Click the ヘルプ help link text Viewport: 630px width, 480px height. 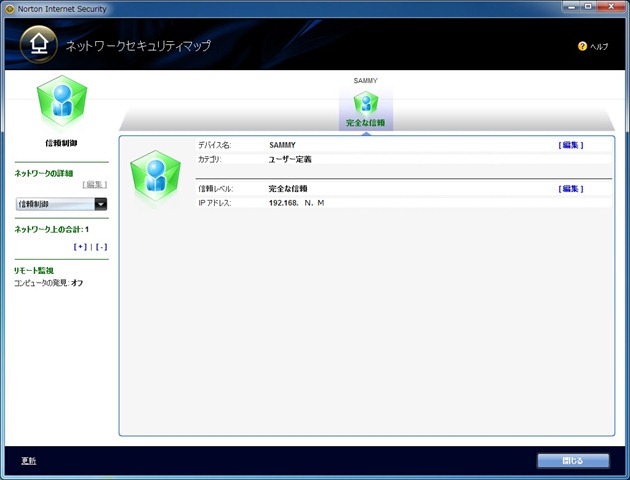pyautogui.click(x=599, y=47)
